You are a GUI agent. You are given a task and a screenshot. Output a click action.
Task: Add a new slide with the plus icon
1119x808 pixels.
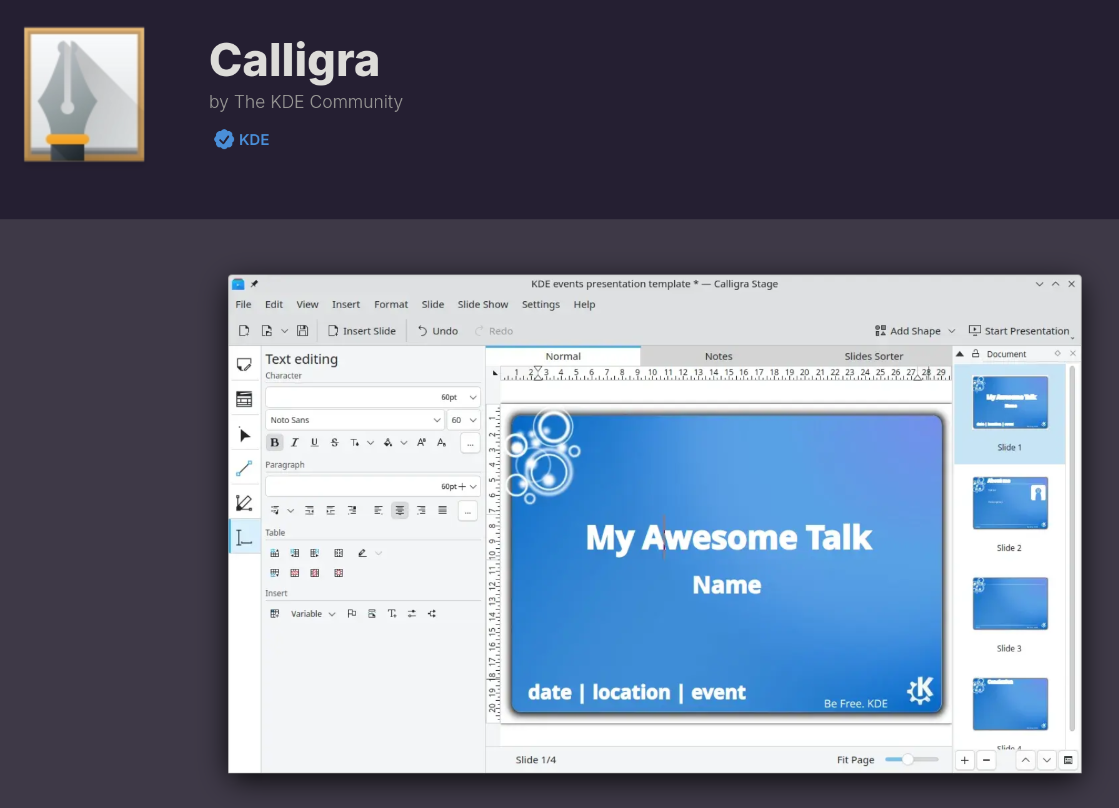pyautogui.click(x=965, y=760)
